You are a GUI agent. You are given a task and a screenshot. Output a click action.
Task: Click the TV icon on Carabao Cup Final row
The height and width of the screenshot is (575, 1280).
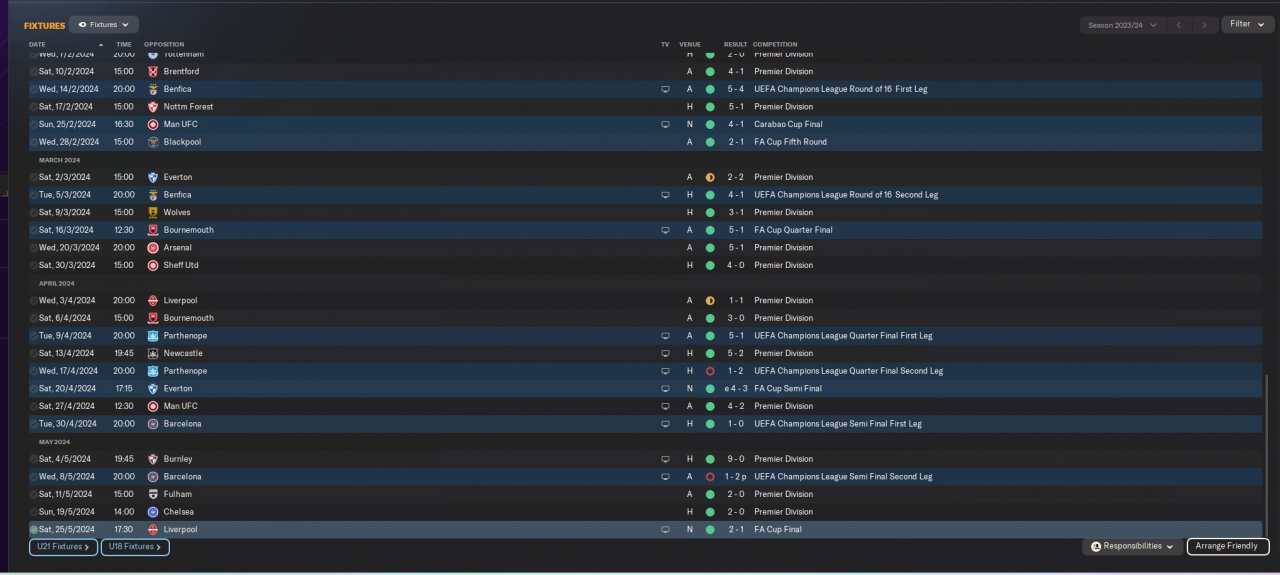point(665,124)
